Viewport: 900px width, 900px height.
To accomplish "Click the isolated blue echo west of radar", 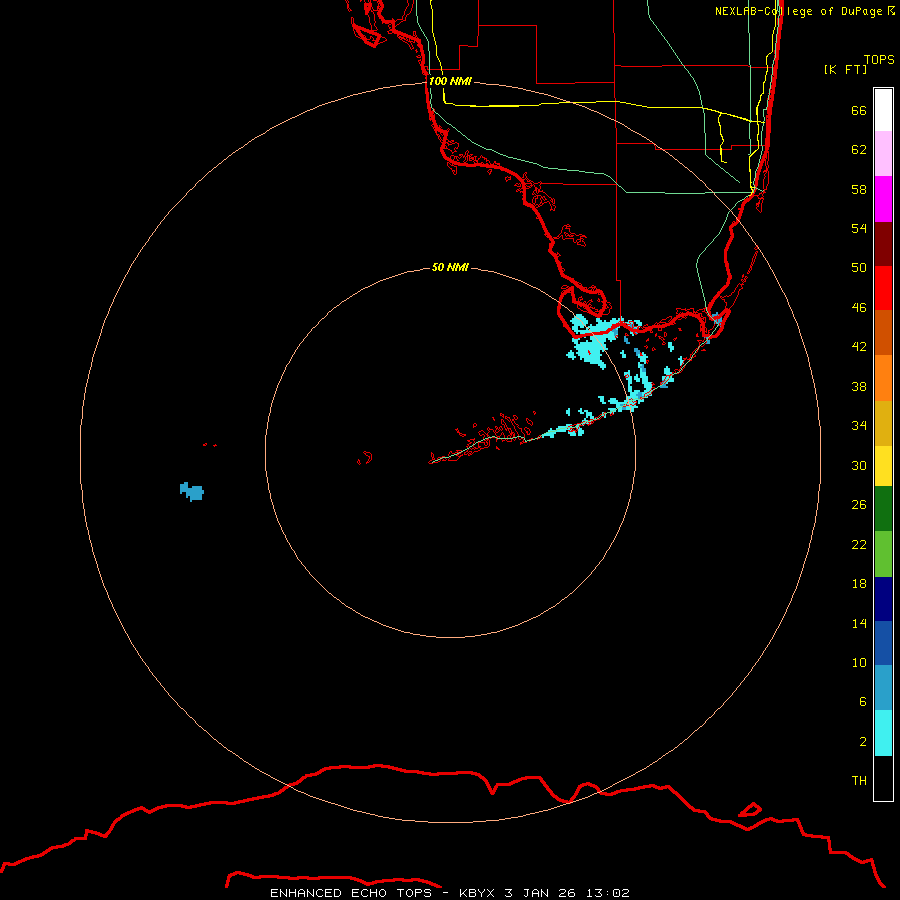I will tap(192, 491).
